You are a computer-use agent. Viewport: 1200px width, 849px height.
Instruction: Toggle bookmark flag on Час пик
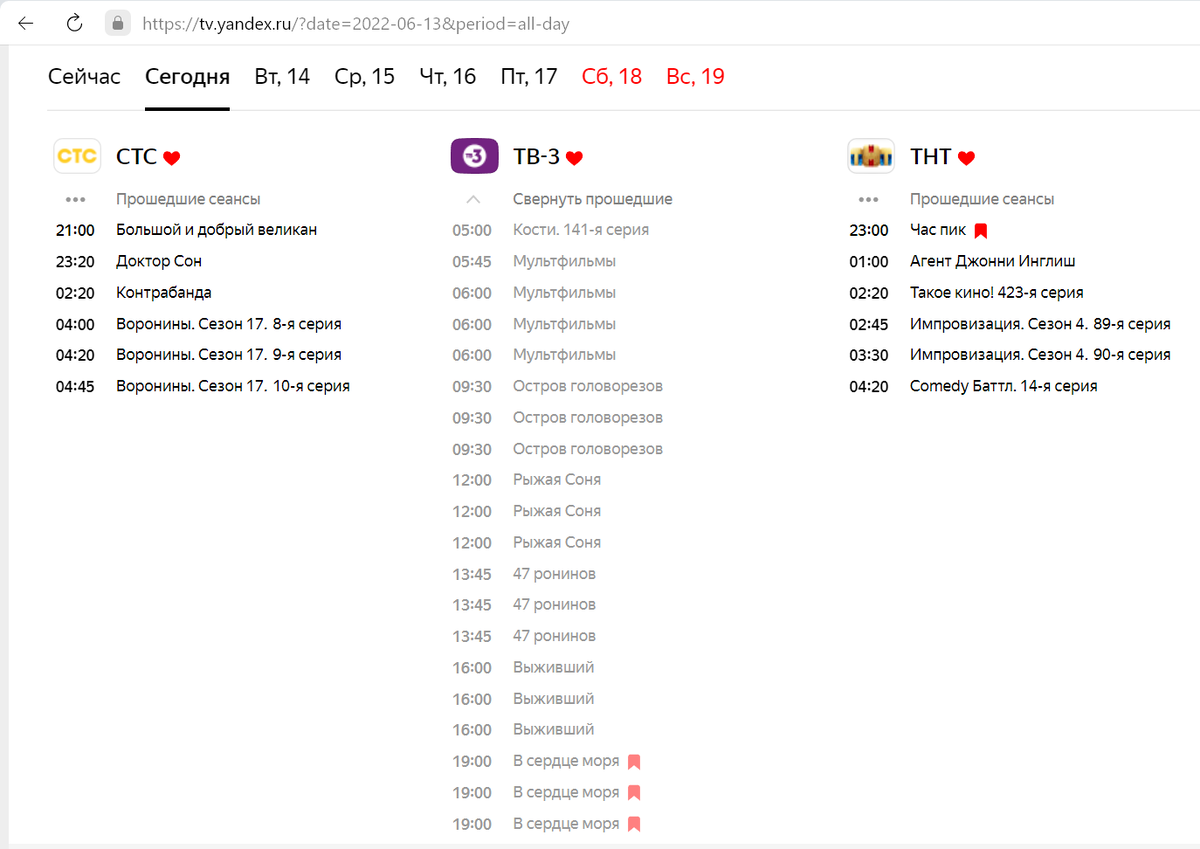981,231
